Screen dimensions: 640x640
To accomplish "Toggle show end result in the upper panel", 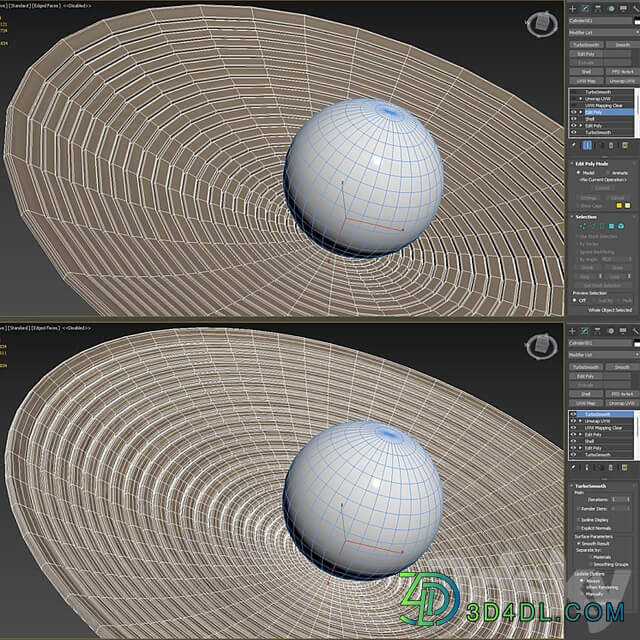I will (x=587, y=145).
